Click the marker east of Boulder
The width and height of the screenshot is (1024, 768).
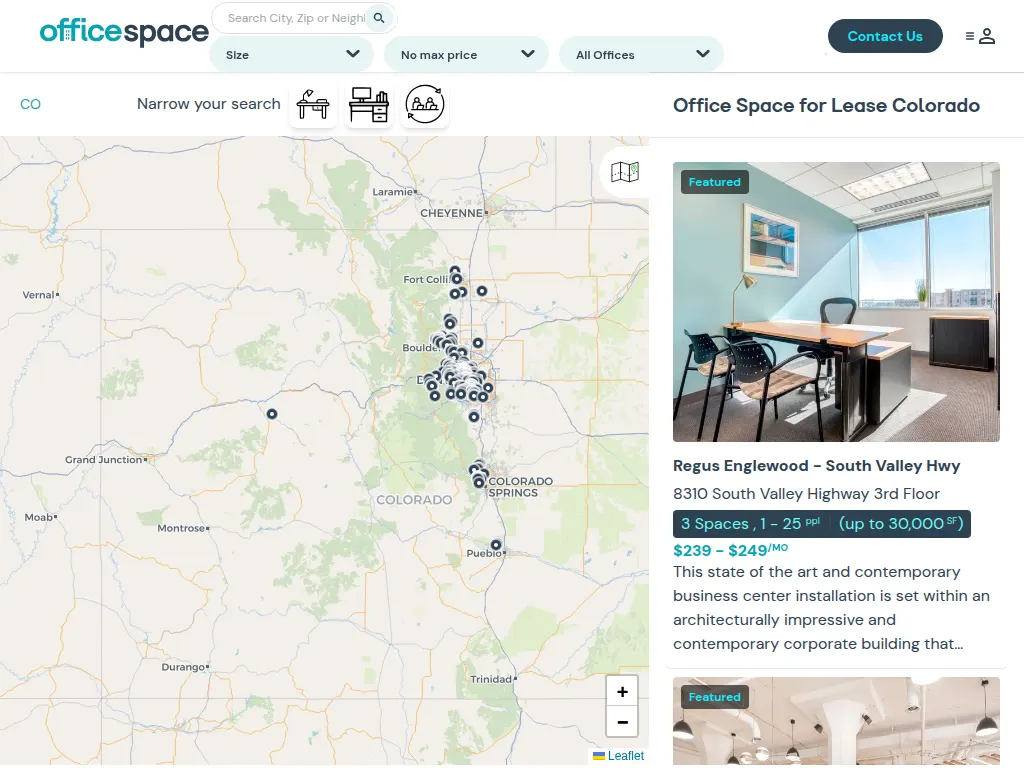478,343
